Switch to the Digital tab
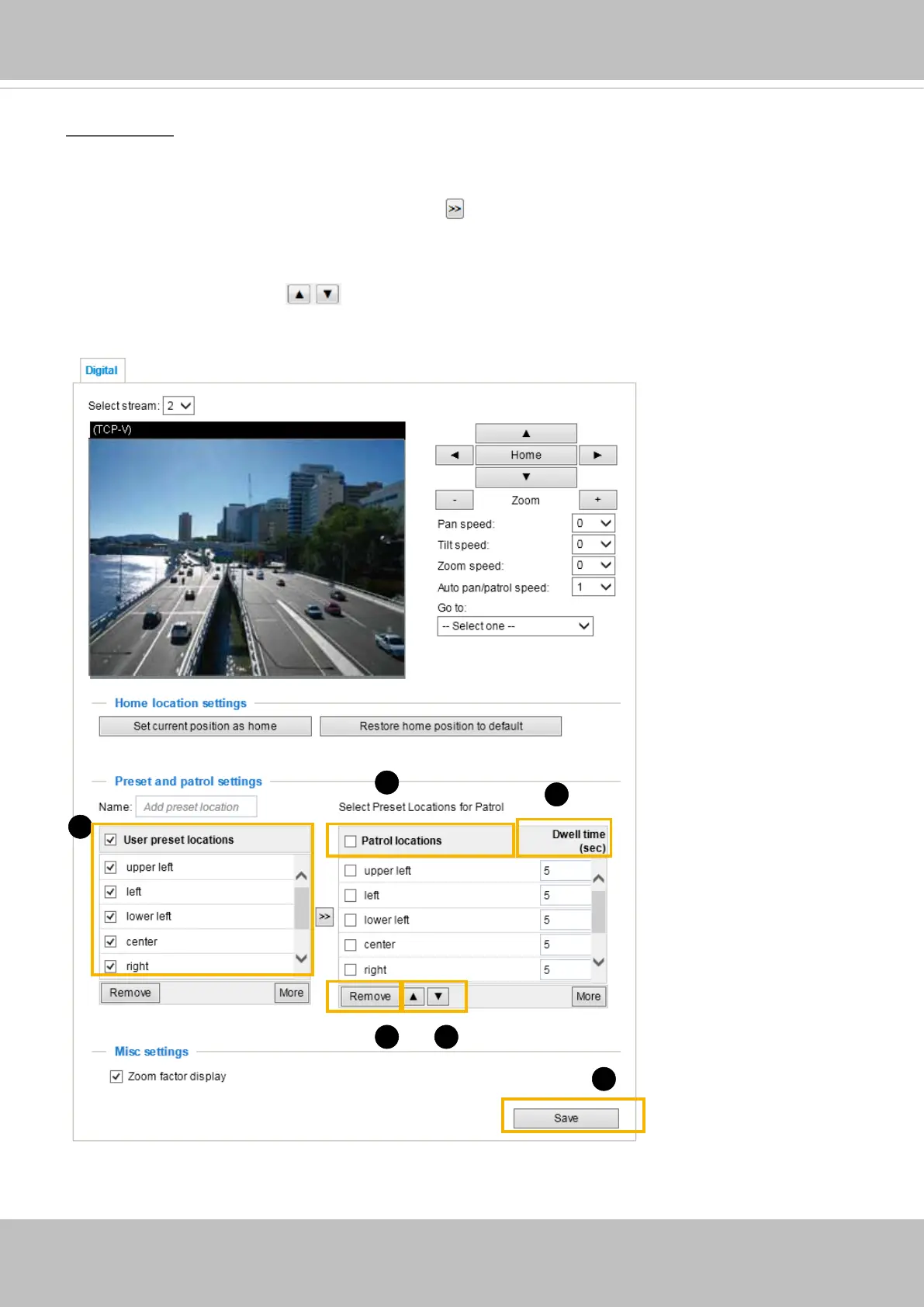This screenshot has height=1307, width=924. click(x=102, y=370)
